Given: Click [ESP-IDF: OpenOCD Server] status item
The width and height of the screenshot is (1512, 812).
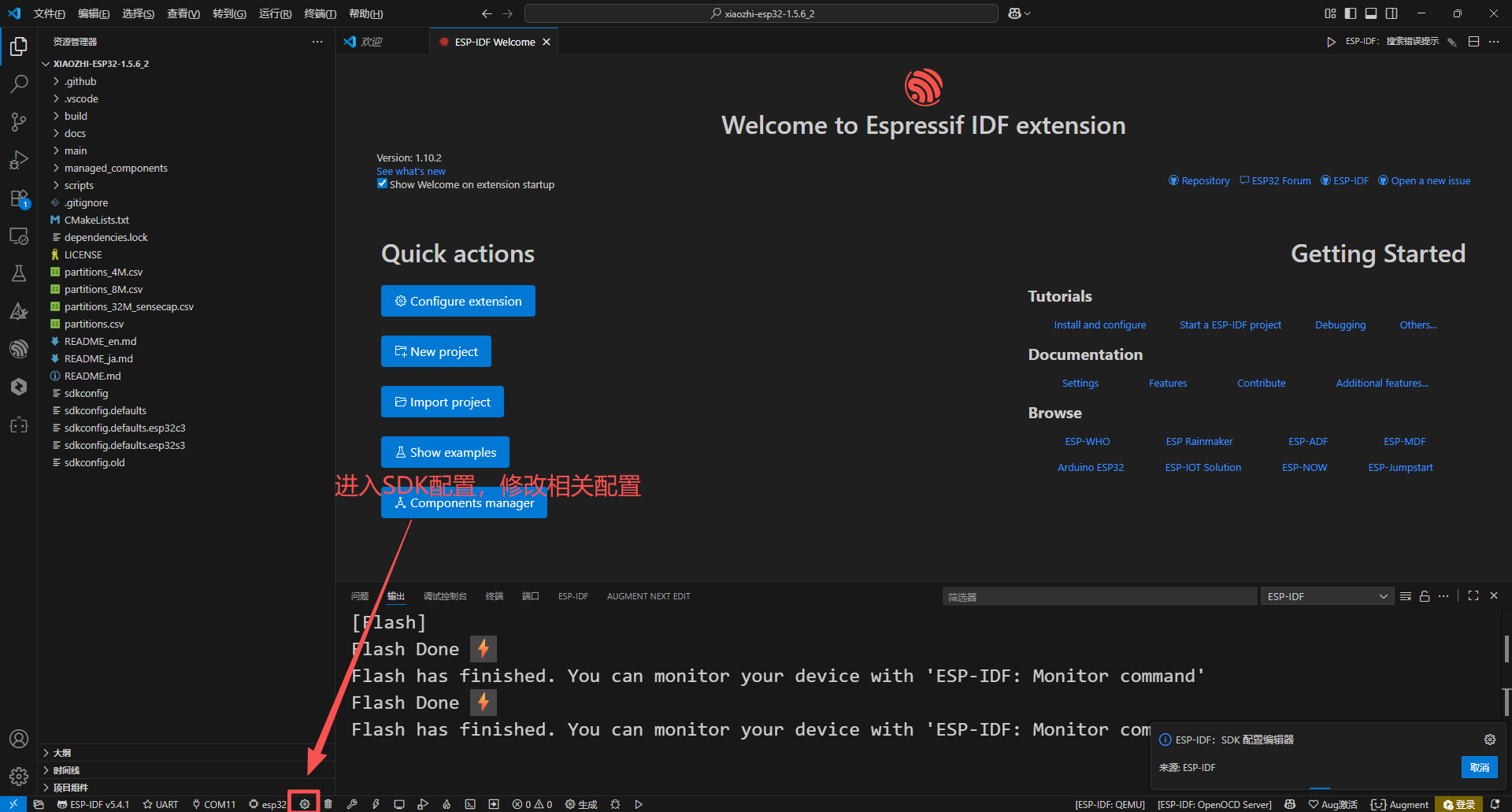Looking at the screenshot, I should click(x=1214, y=804).
